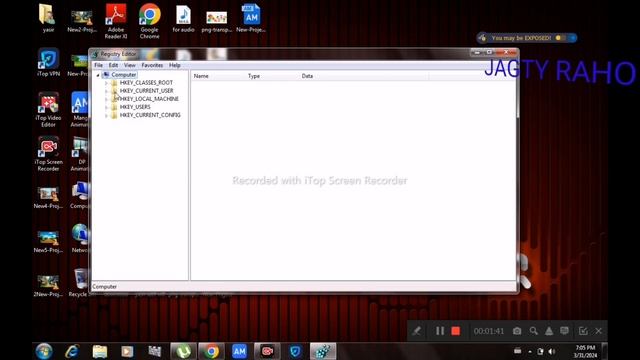Open the Help menu in Registry Editor
Screen dimensions: 640x360
[174, 65]
